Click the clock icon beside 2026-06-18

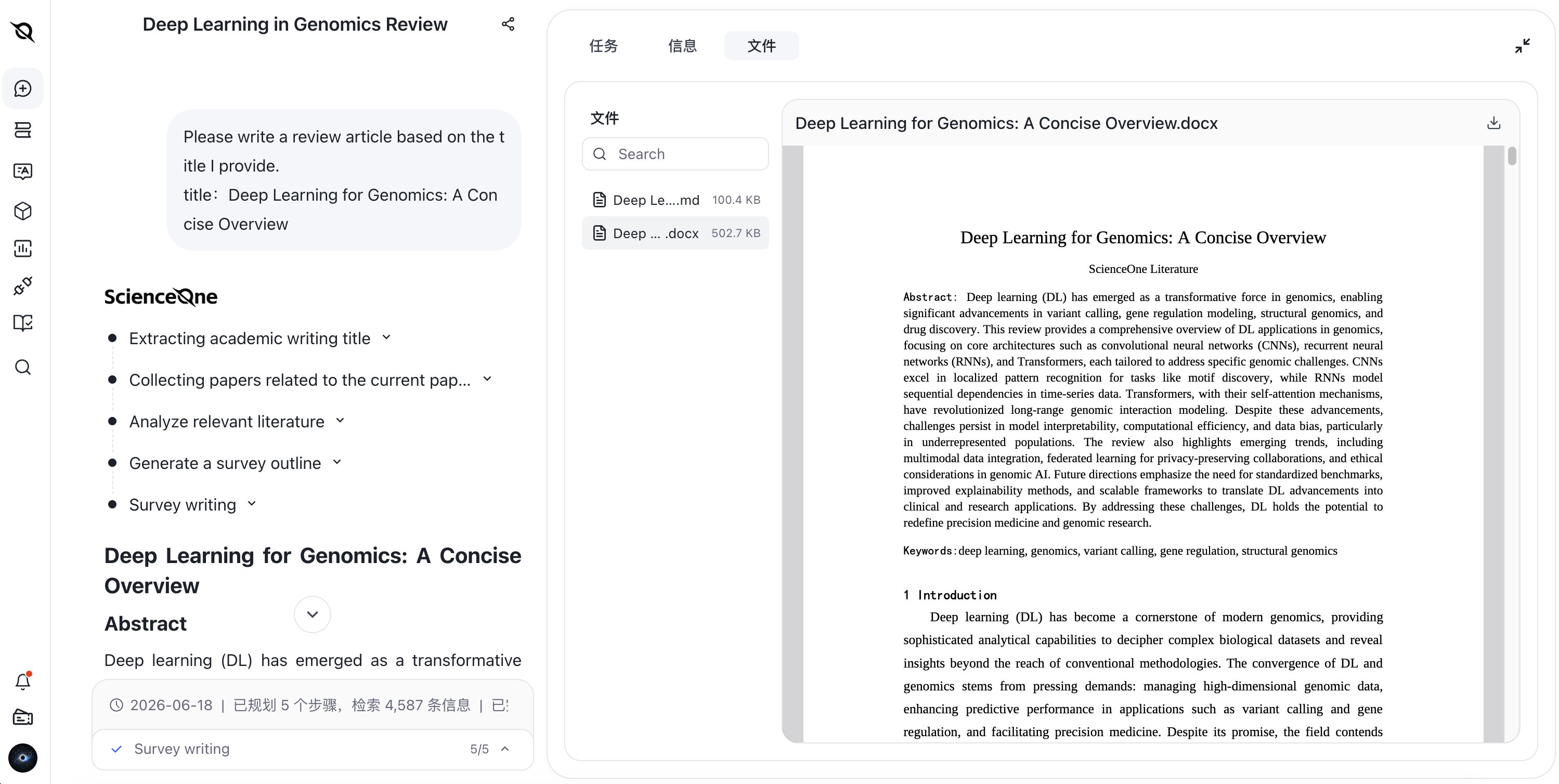click(116, 705)
